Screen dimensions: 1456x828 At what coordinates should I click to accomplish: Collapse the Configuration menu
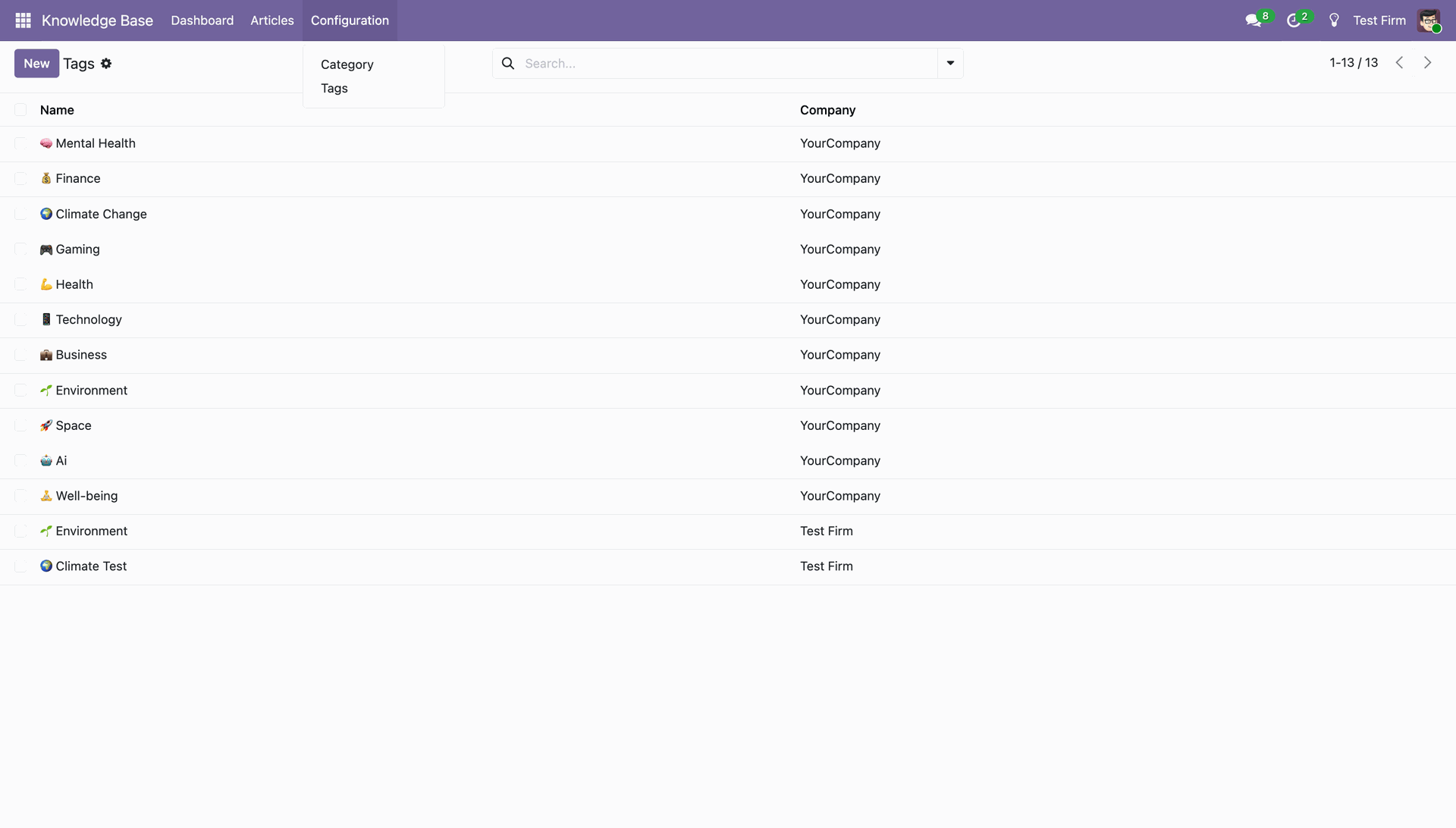[350, 20]
